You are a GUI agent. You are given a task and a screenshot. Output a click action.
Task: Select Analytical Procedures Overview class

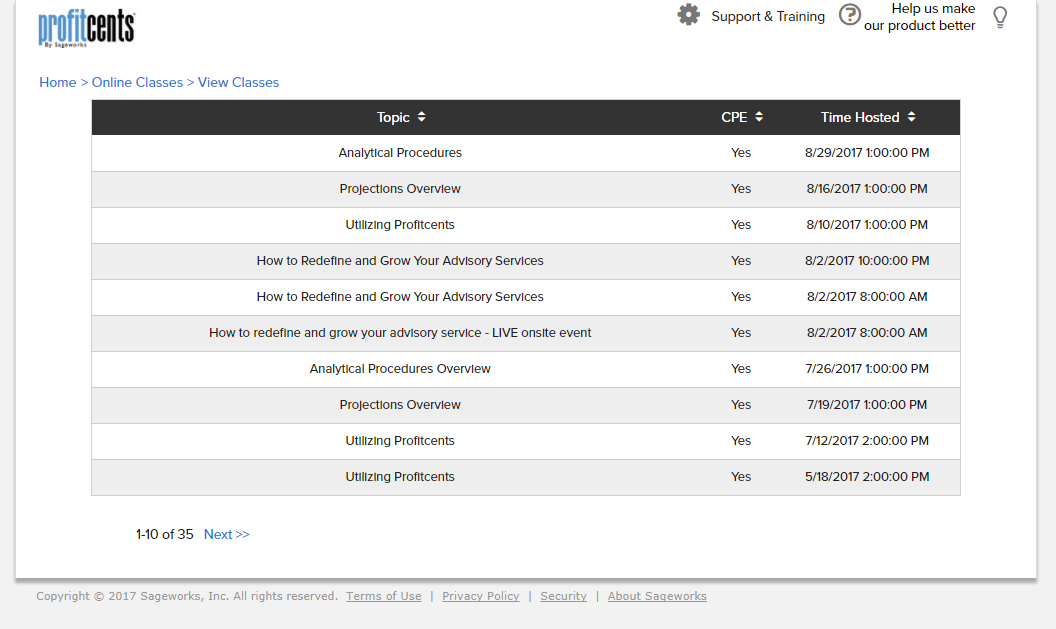click(x=526, y=369)
